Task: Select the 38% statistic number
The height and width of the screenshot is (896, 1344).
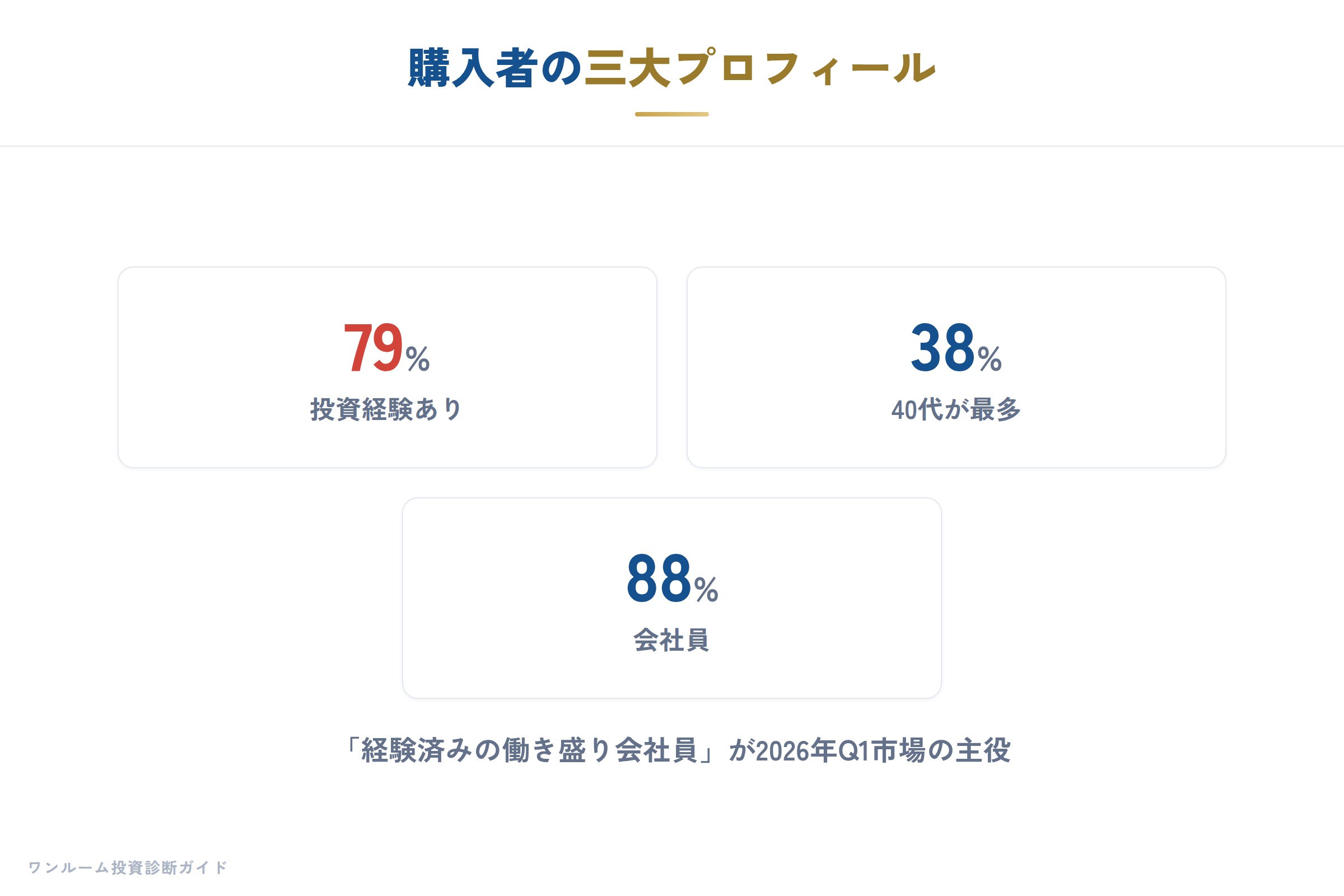Action: click(956, 347)
